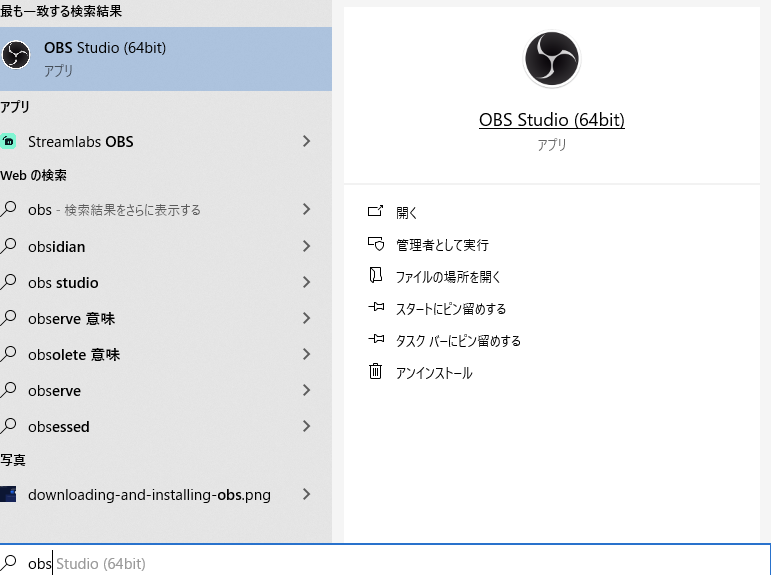Click the Streamlabs OBS app icon
Viewport: 771px width, 575px height.
[9, 142]
